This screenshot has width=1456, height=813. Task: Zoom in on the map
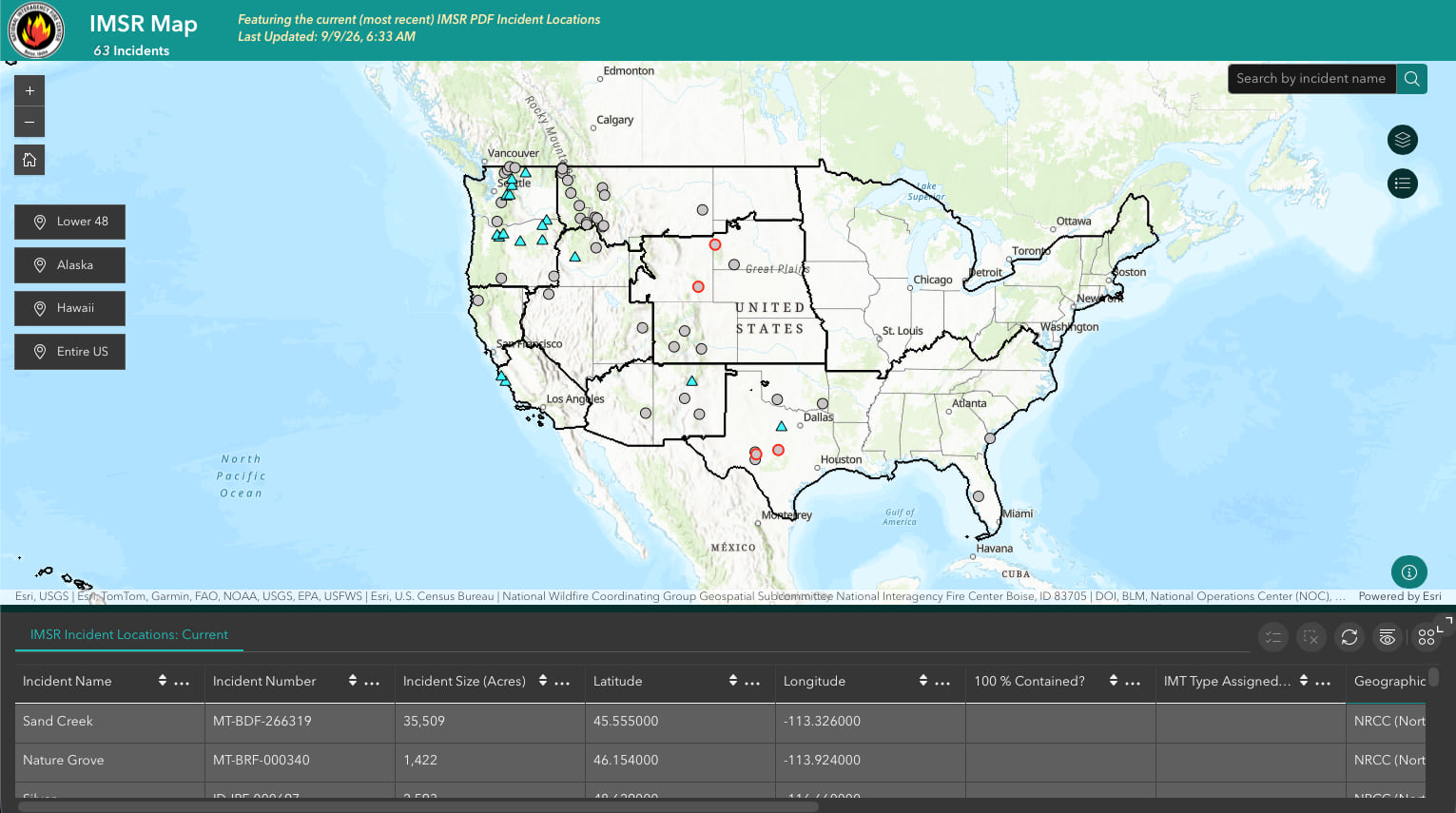29,90
